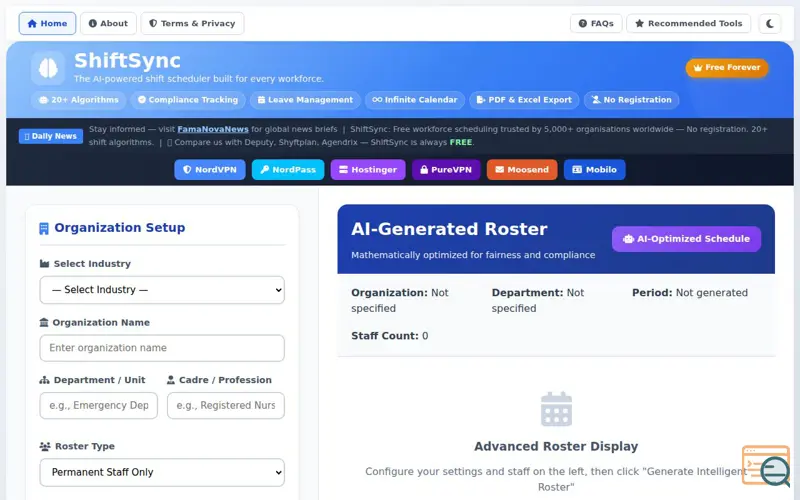Click the ID card icon on Mobilo button
Image resolution: width=800 pixels, height=500 pixels.
click(577, 170)
